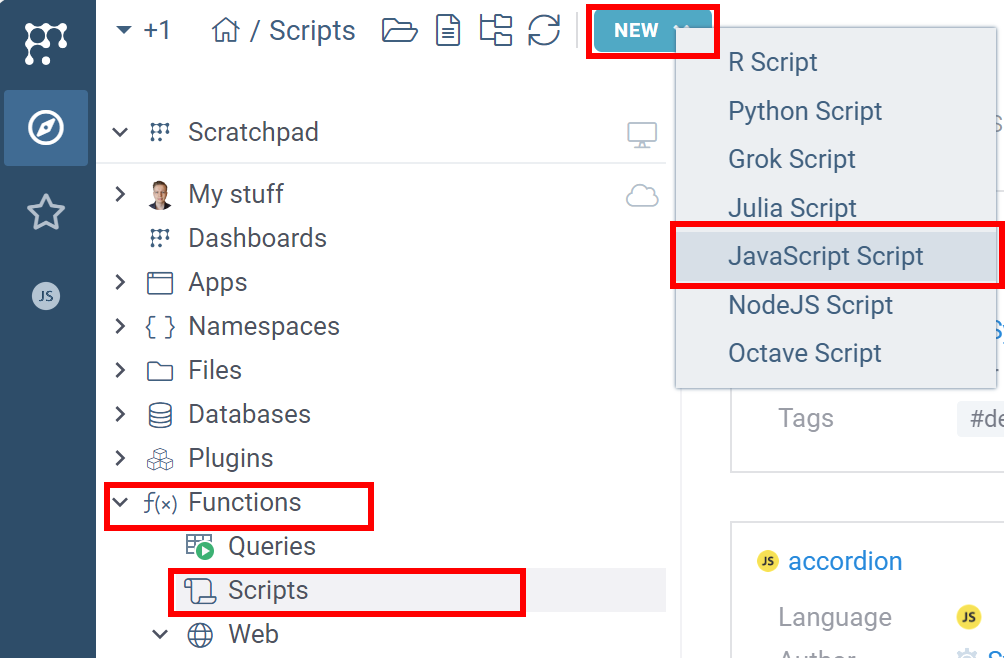Viewport: 1005px width, 658px height.
Task: Toggle the monitor icon beside Scratchpad
Action: click(643, 131)
